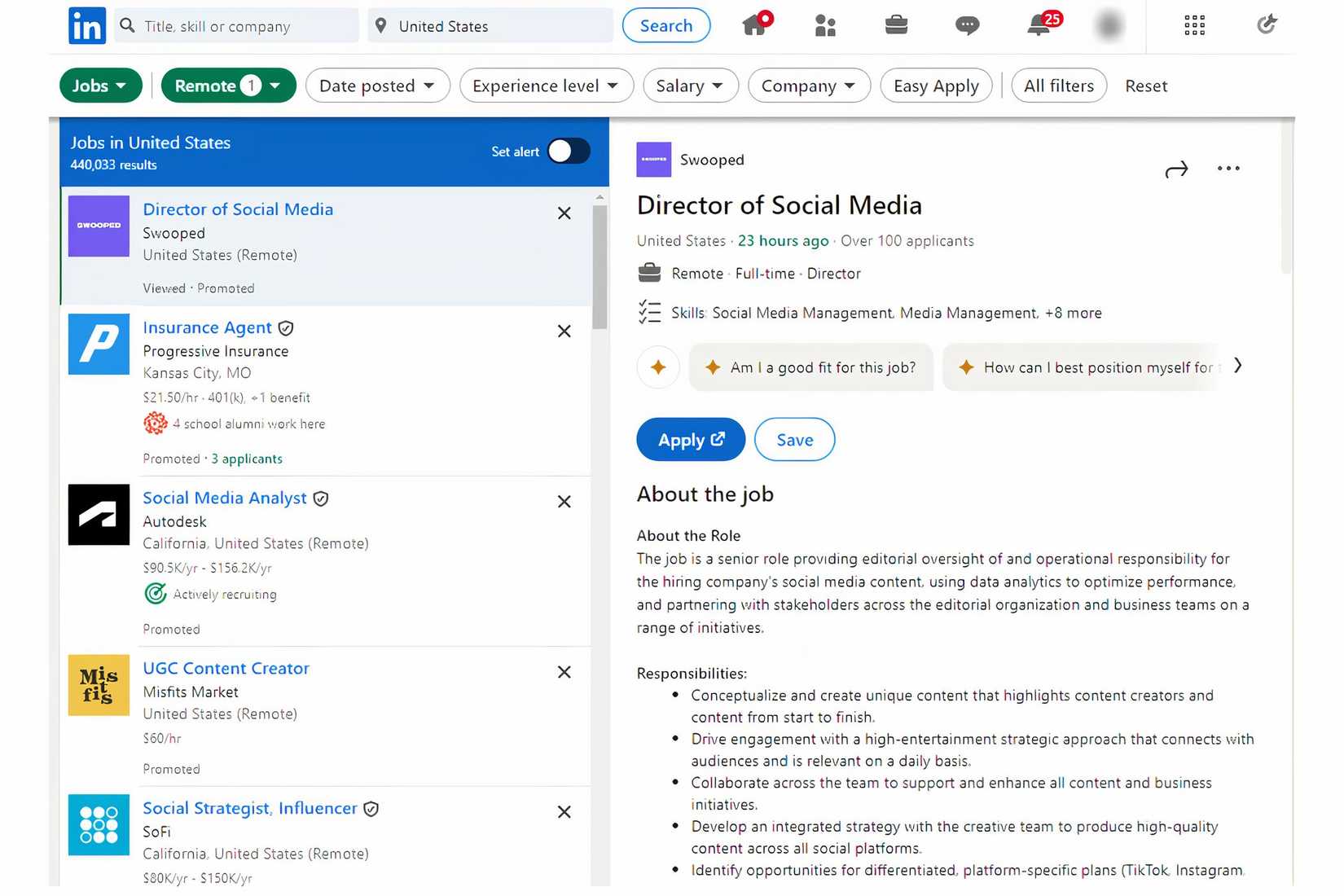1344x896 pixels.
Task: Apply to the Director of Social Media job
Action: point(690,440)
